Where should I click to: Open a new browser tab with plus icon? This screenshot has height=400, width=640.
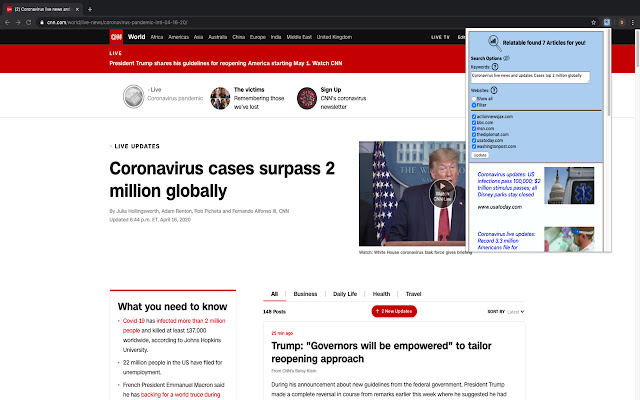point(90,7)
